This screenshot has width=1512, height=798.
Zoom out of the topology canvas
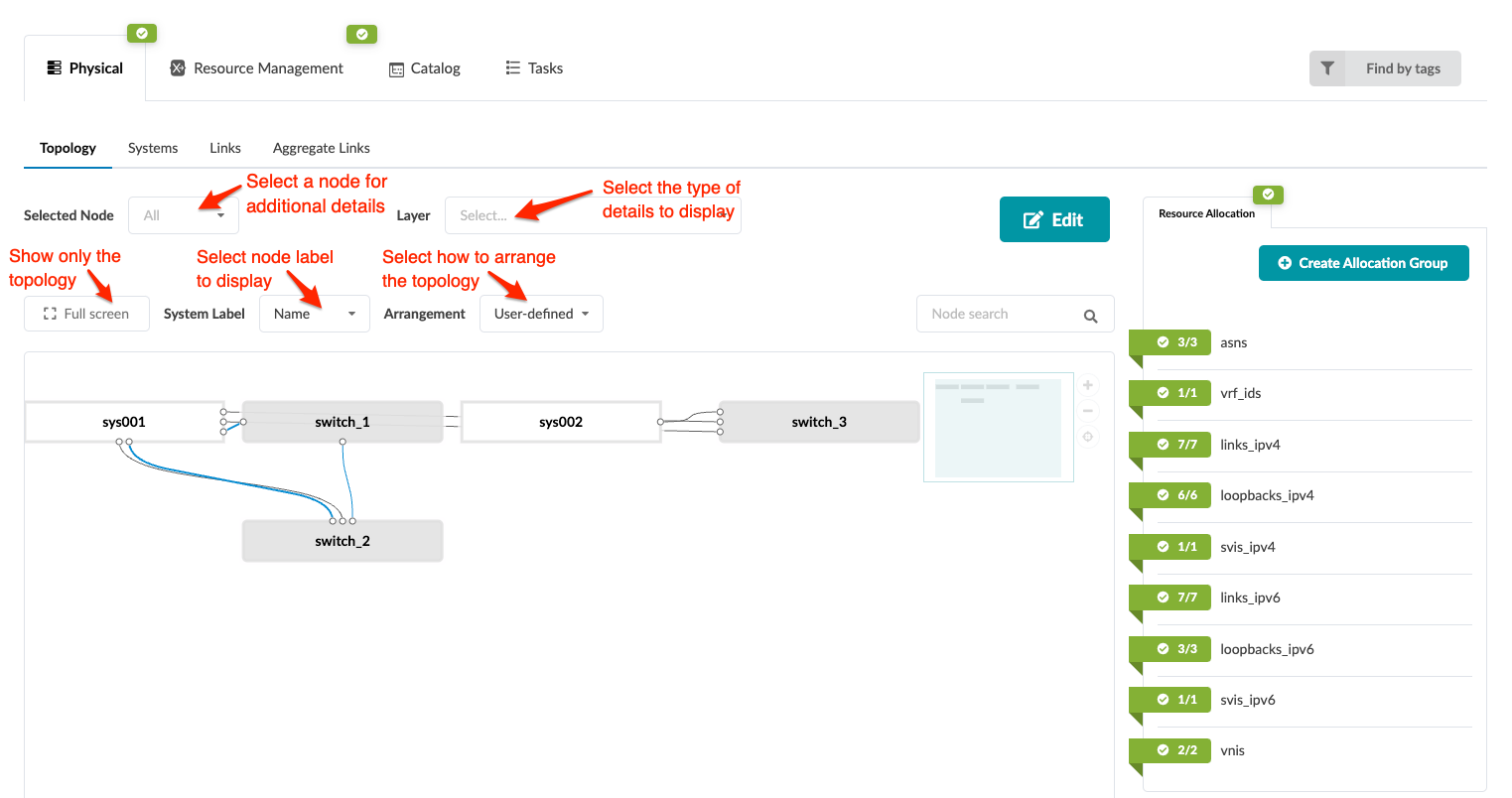pos(1088,411)
